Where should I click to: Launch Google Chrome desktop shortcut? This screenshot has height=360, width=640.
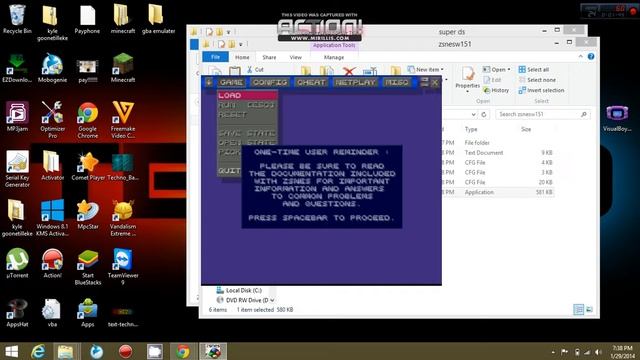click(87, 119)
